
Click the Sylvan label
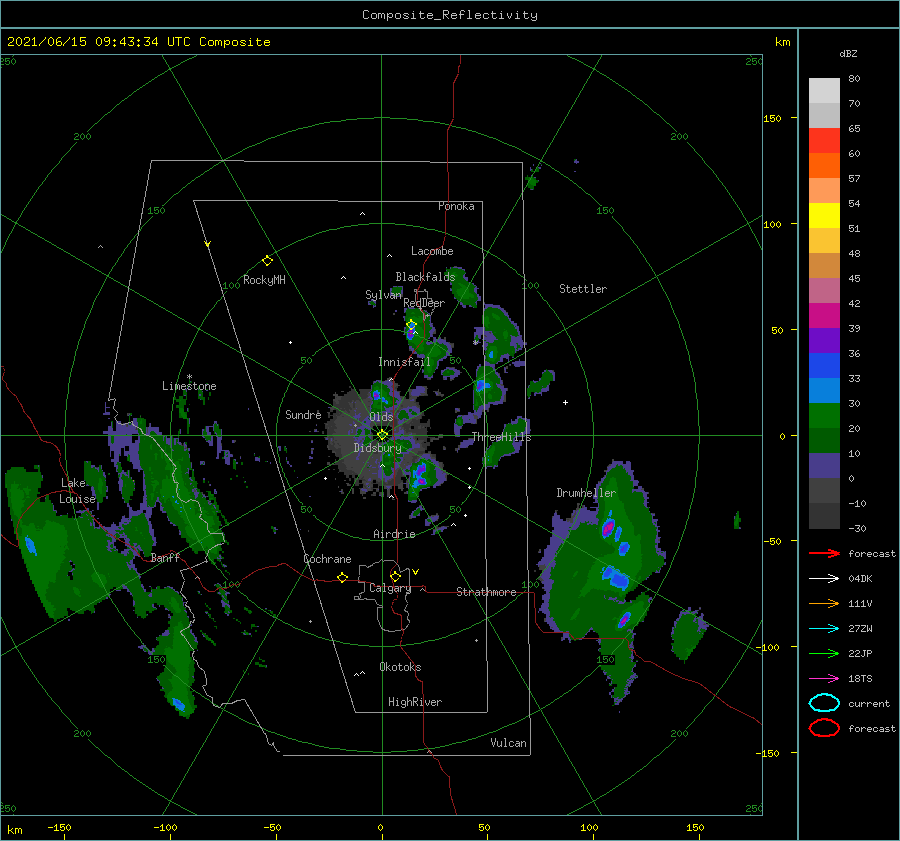pyautogui.click(x=383, y=295)
